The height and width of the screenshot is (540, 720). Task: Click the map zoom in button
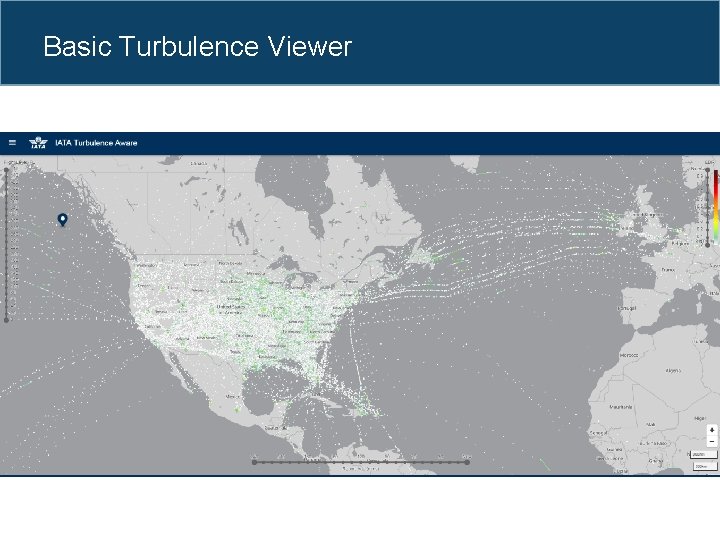(712, 430)
